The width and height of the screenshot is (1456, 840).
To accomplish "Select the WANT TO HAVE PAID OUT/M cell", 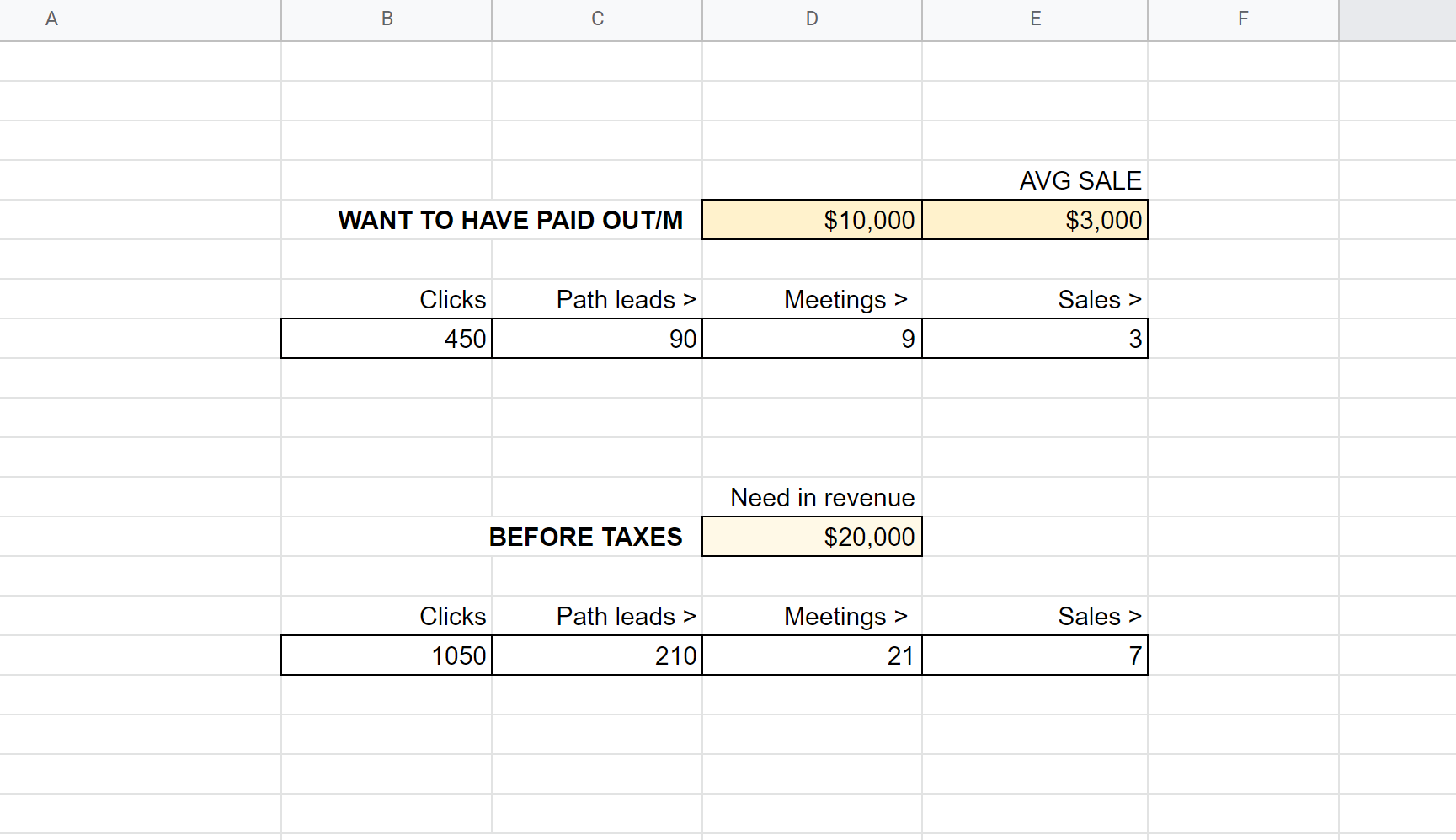I will coord(510,220).
